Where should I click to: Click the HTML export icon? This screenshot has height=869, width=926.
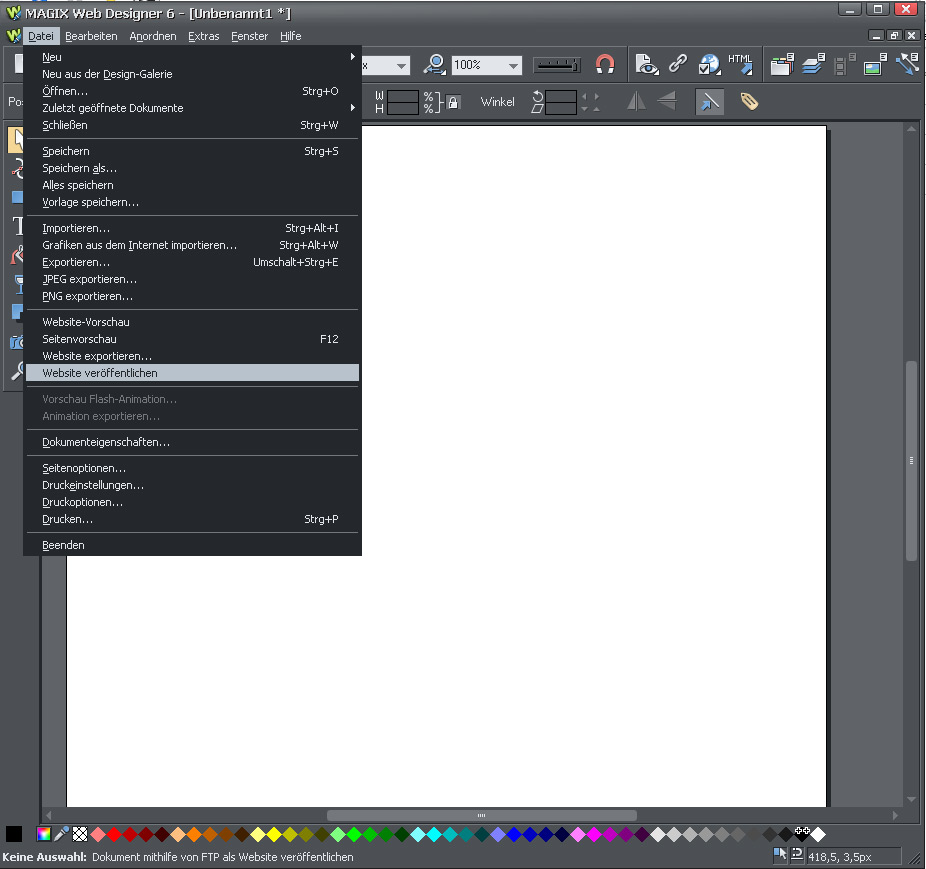pyautogui.click(x=741, y=64)
